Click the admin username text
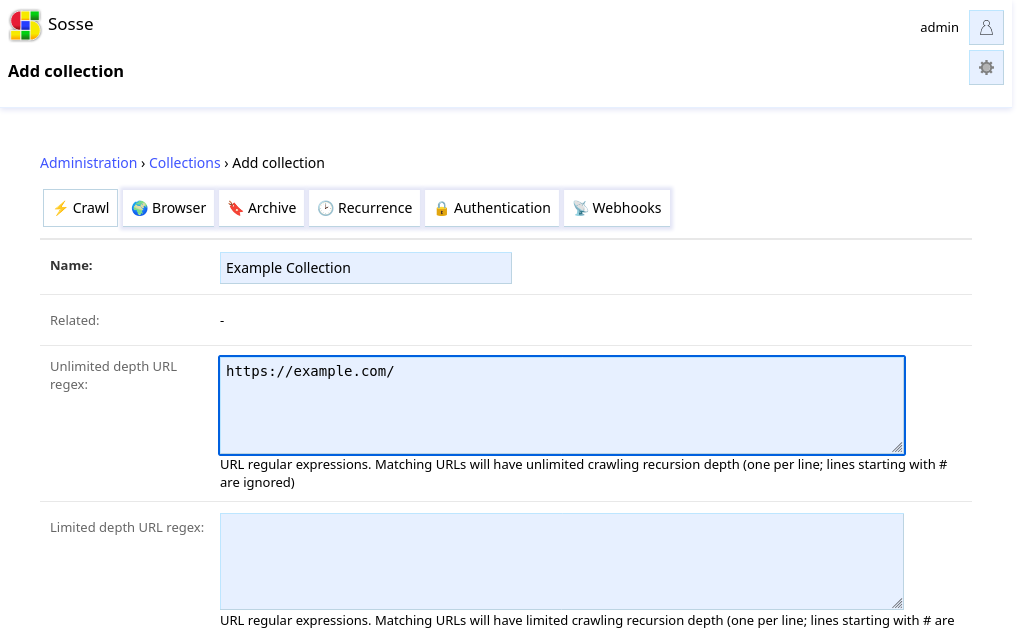 (939, 27)
